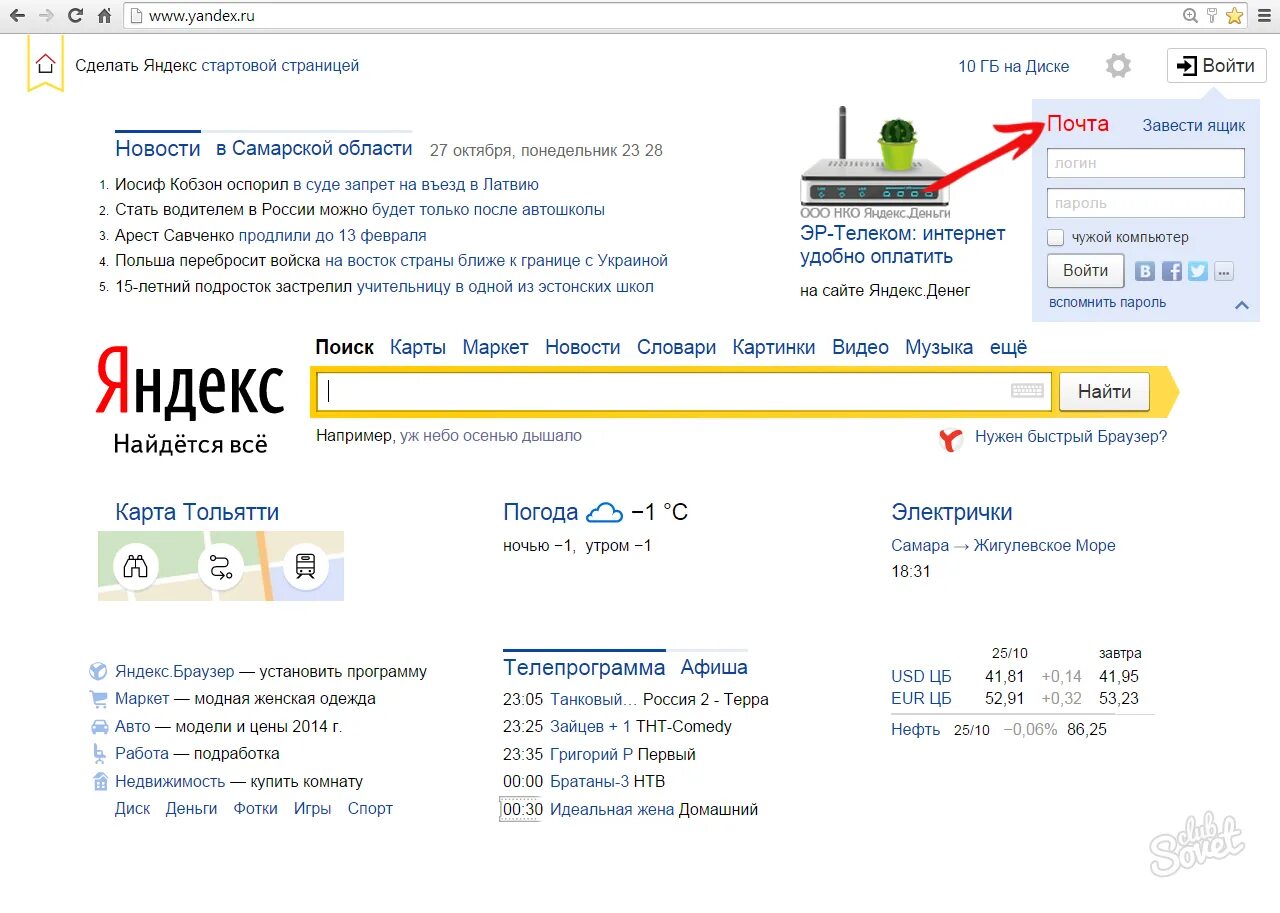This screenshot has height=913, width=1280.
Task: Open the 'Самара → Жигулевское Море' train link
Action: point(1003,546)
